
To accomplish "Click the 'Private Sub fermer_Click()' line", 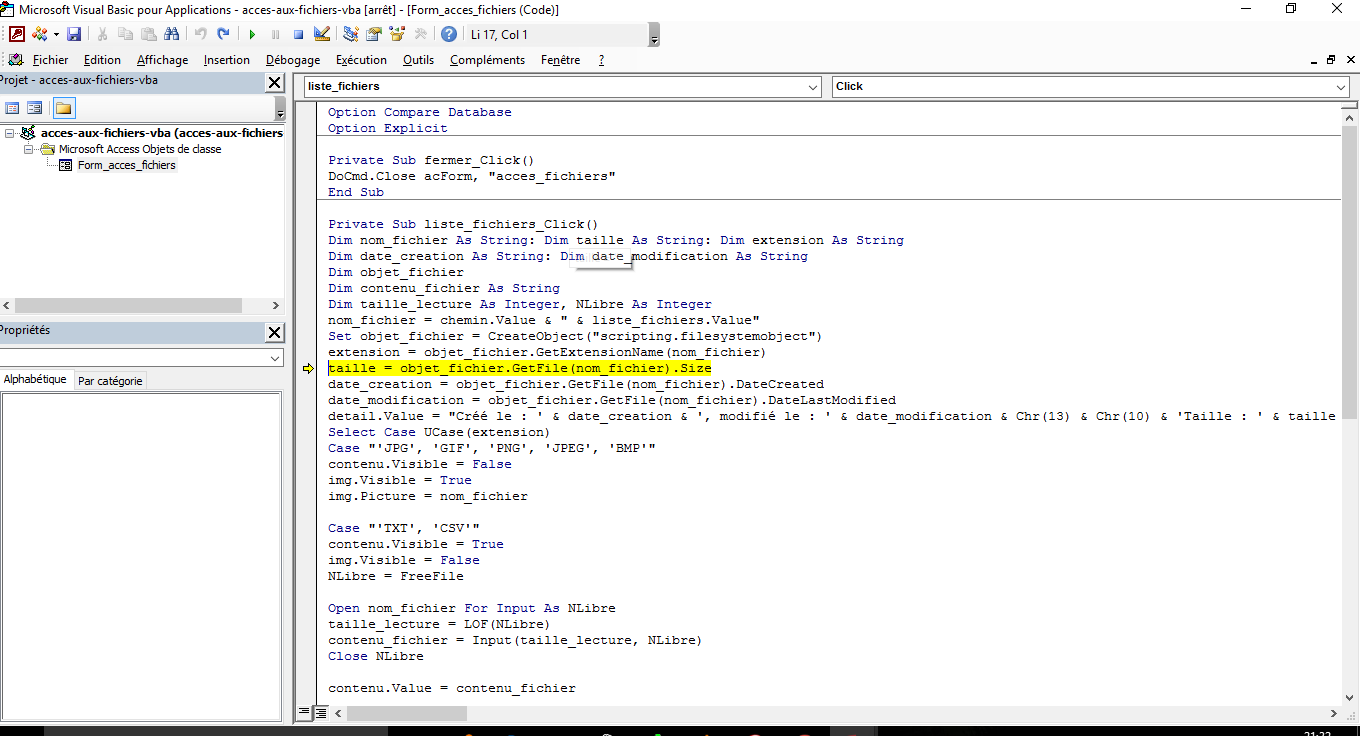I will (432, 160).
